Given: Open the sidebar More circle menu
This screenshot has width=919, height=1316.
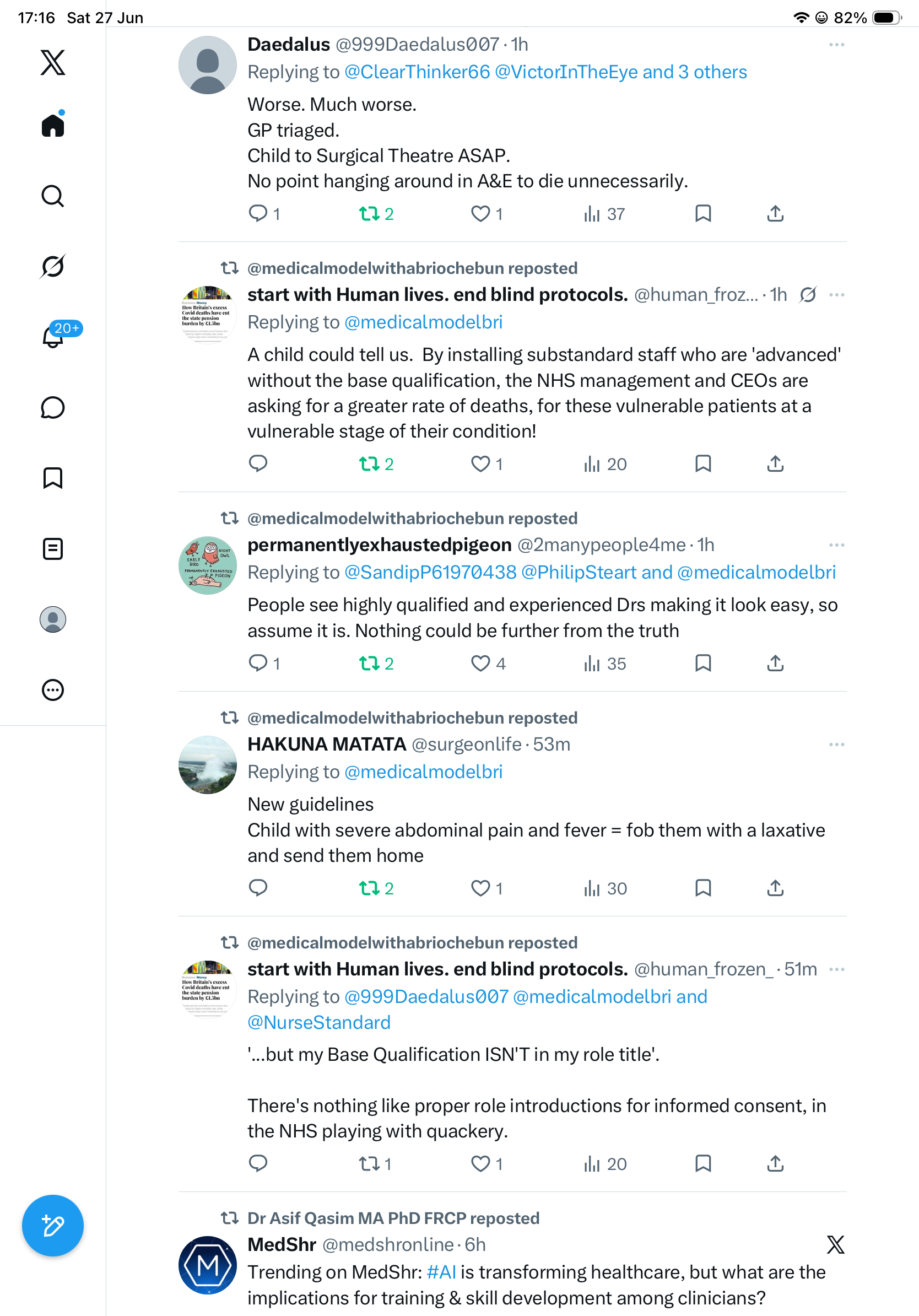Looking at the screenshot, I should [x=53, y=689].
